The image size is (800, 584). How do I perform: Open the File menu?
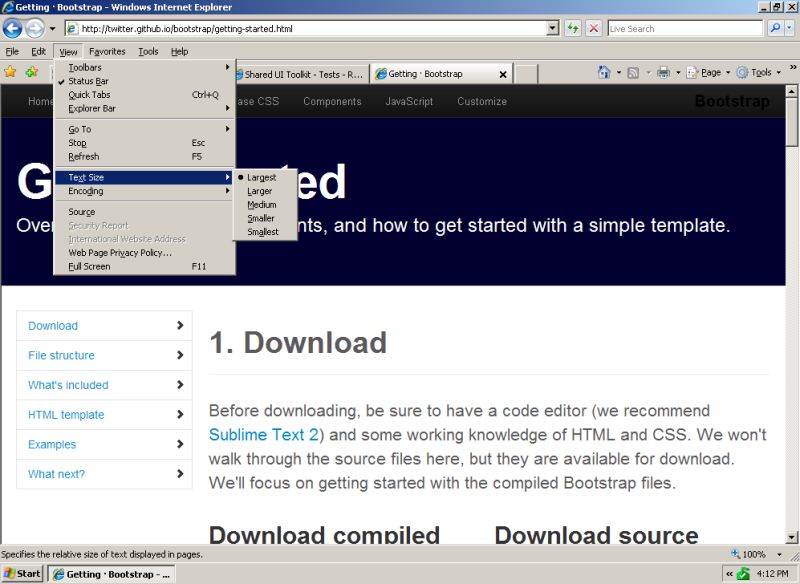coord(12,52)
